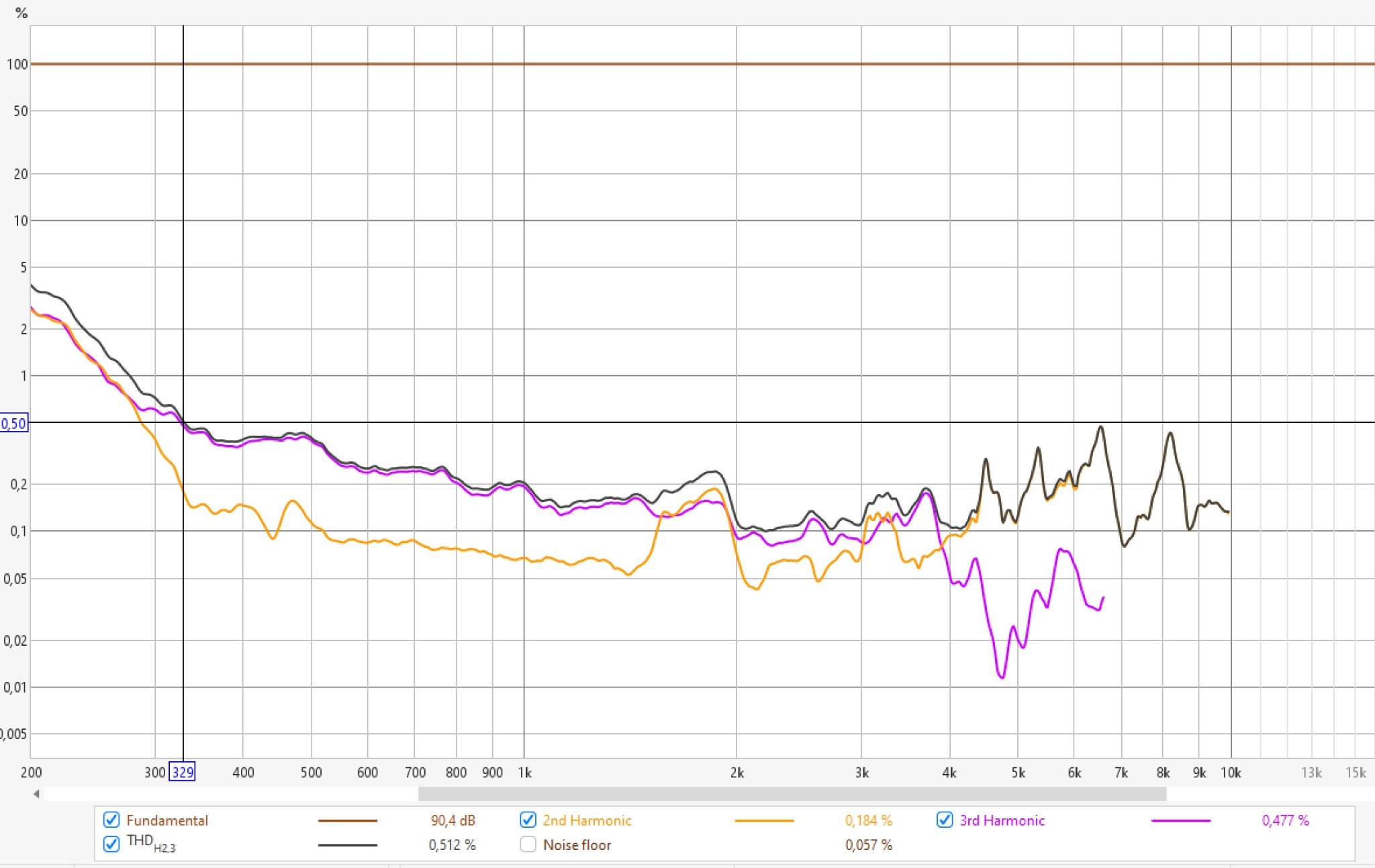The height and width of the screenshot is (868, 1375).
Task: Click the THD H2,3 legend label
Action: pos(151,843)
